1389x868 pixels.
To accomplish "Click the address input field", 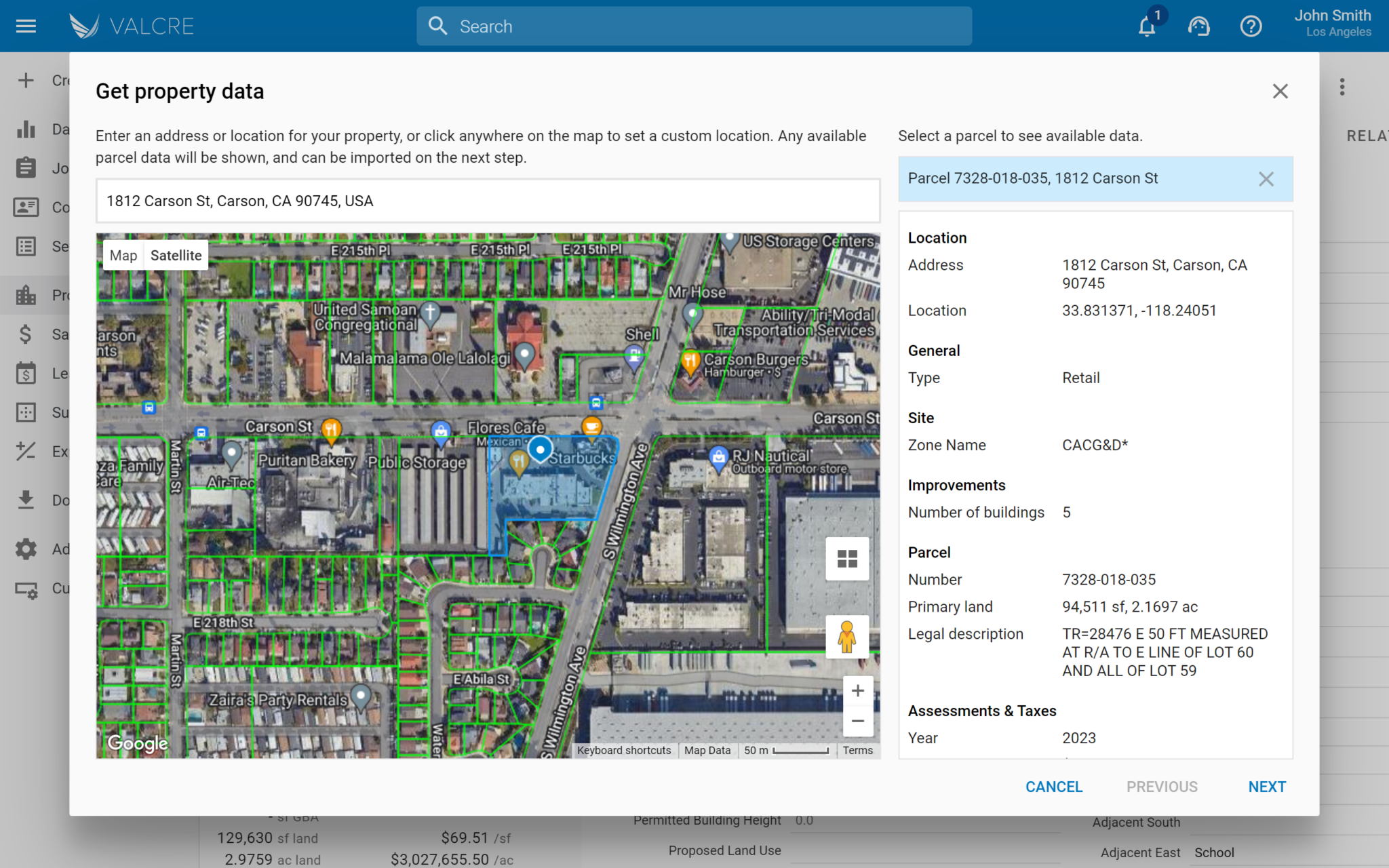I will (x=488, y=201).
